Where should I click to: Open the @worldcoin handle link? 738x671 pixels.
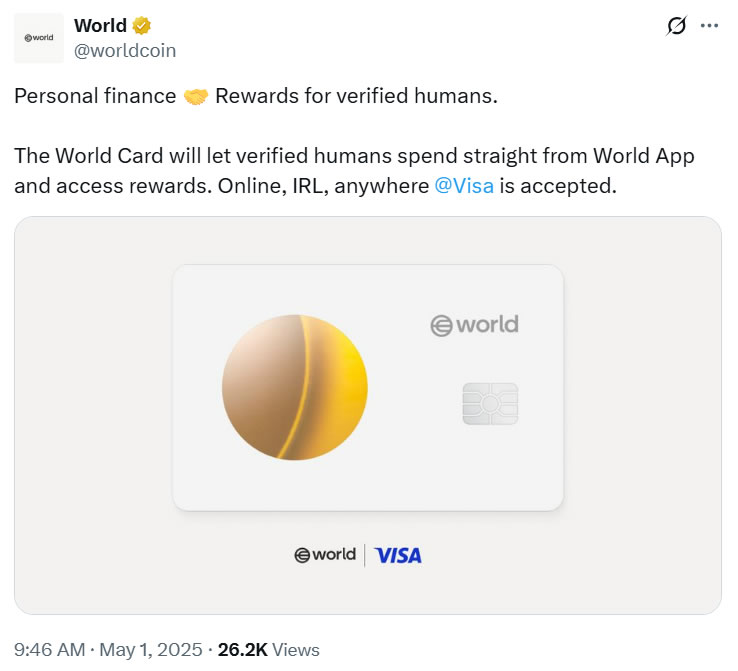coord(125,50)
